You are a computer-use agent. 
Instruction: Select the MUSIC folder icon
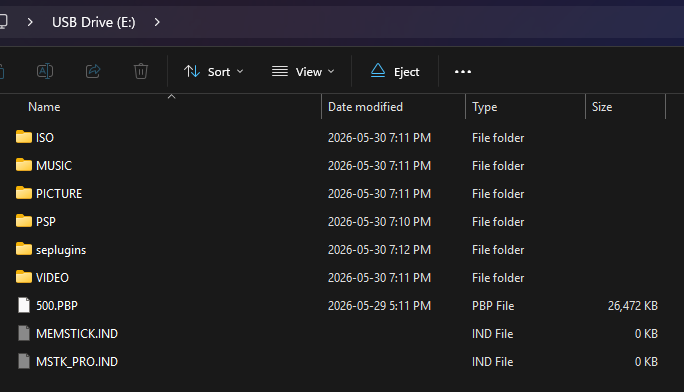point(24,165)
